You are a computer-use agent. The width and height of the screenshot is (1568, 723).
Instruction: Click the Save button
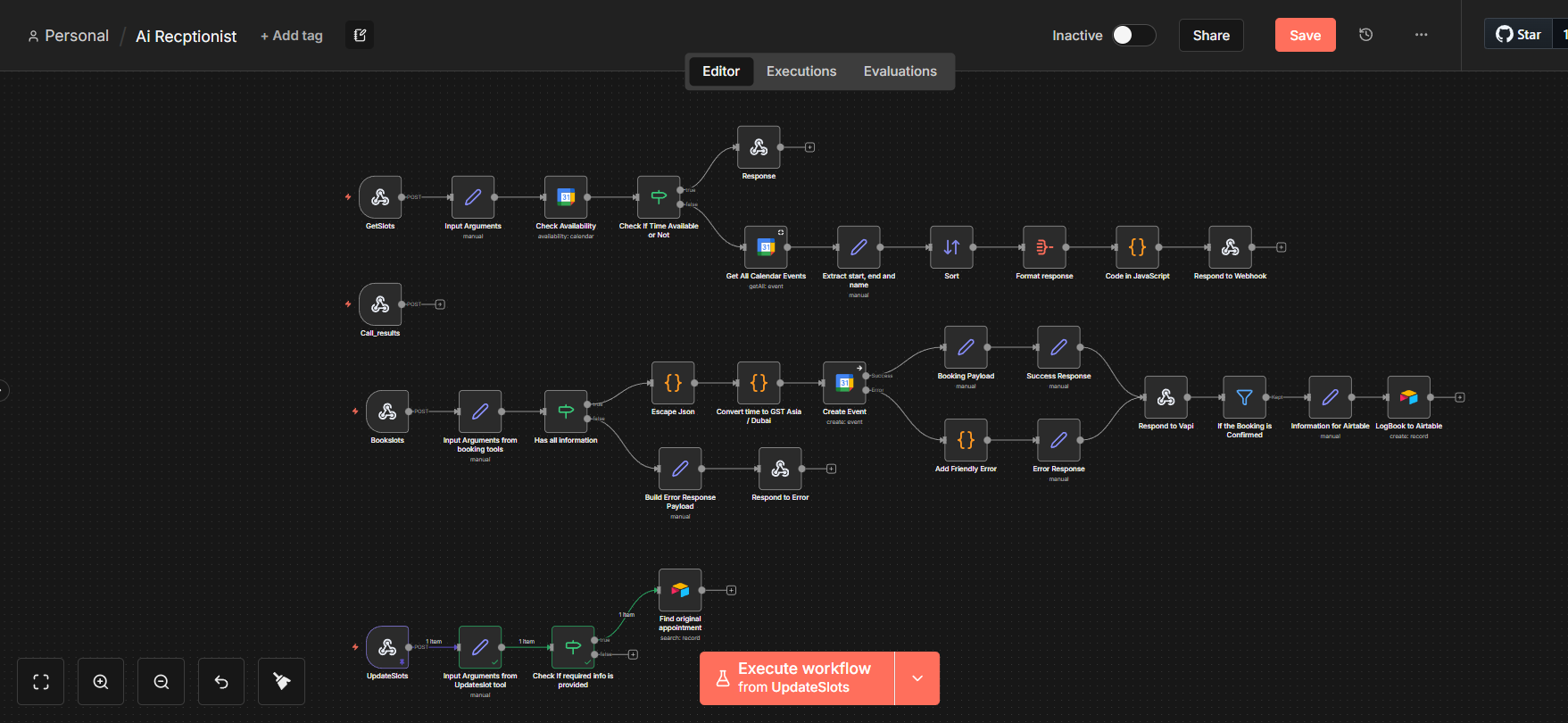tap(1304, 35)
